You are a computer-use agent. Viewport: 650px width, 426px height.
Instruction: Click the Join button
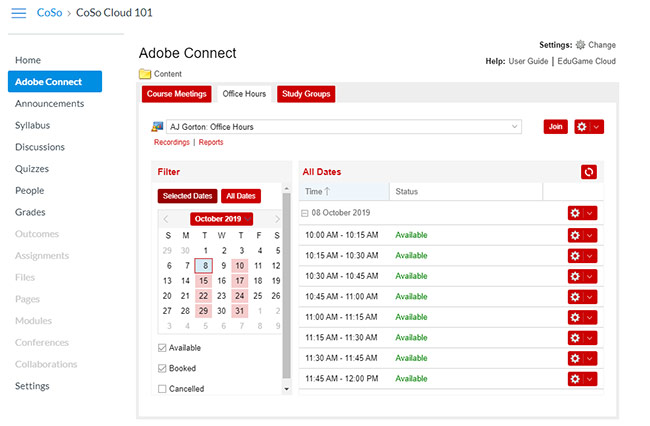point(555,127)
